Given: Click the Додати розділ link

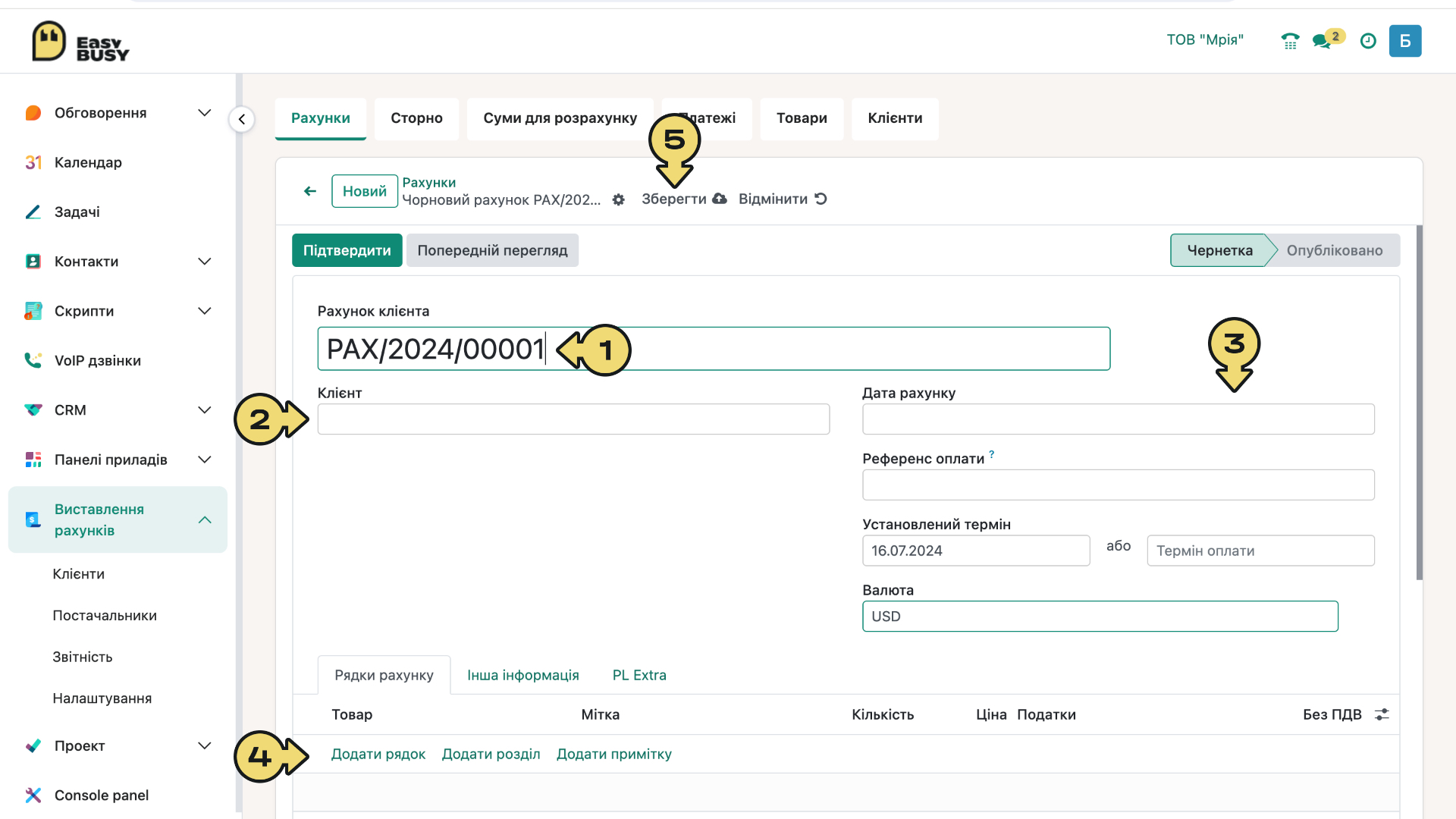Looking at the screenshot, I should click(x=491, y=754).
